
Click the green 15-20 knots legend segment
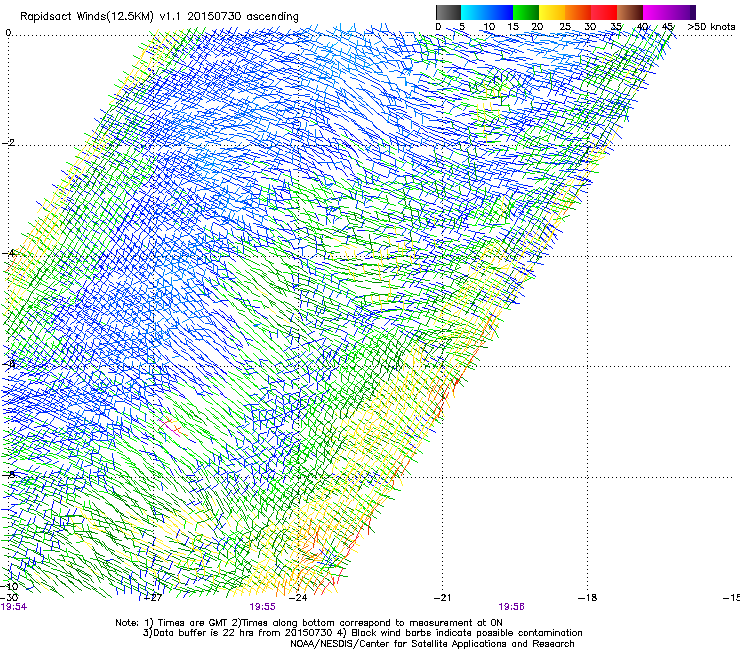click(x=526, y=12)
